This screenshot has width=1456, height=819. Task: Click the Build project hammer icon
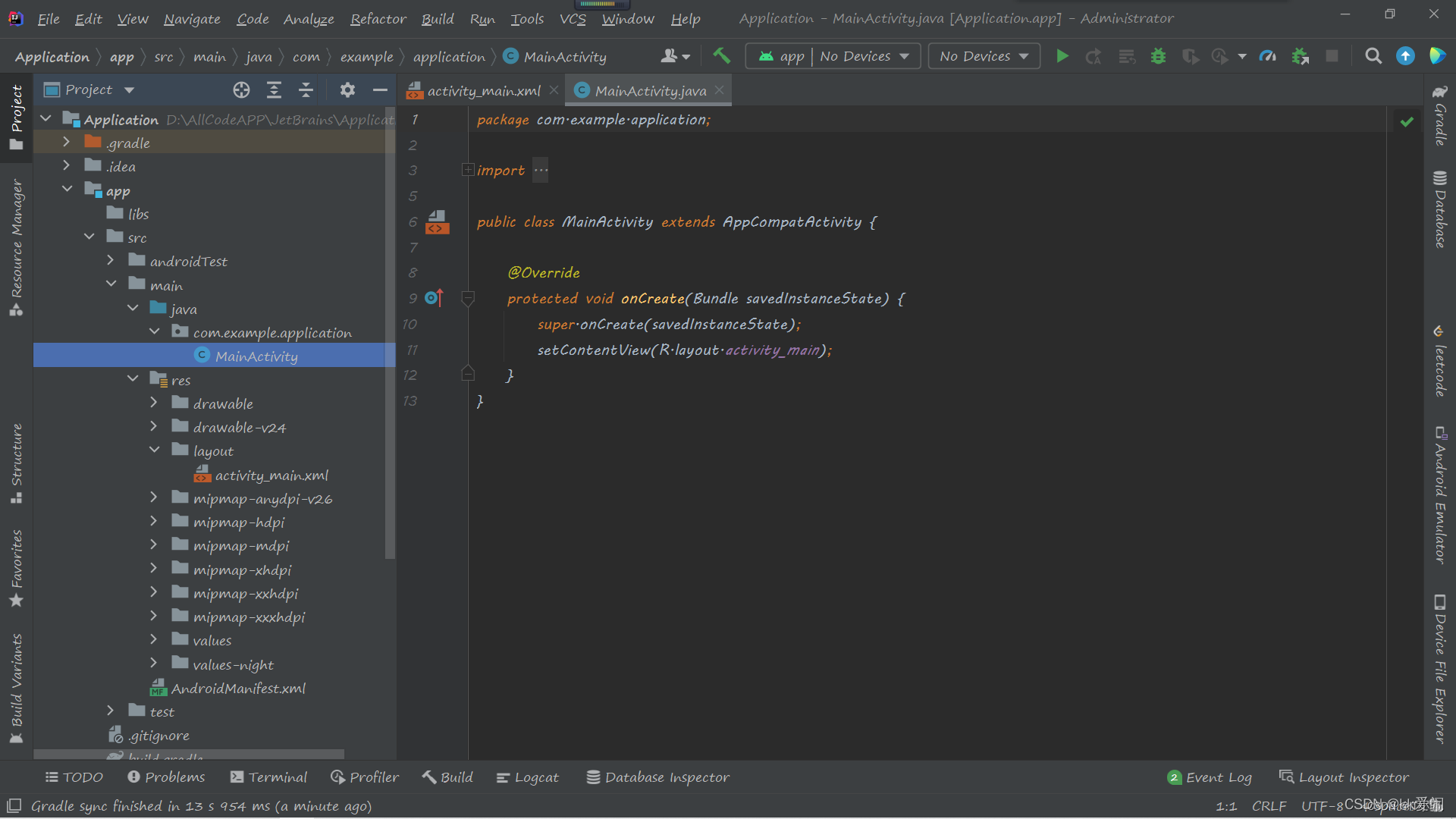pos(721,56)
